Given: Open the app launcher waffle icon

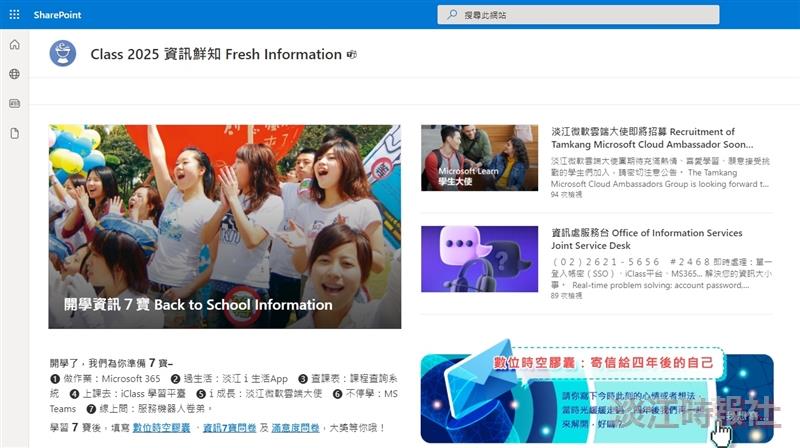Looking at the screenshot, I should click(14, 15).
